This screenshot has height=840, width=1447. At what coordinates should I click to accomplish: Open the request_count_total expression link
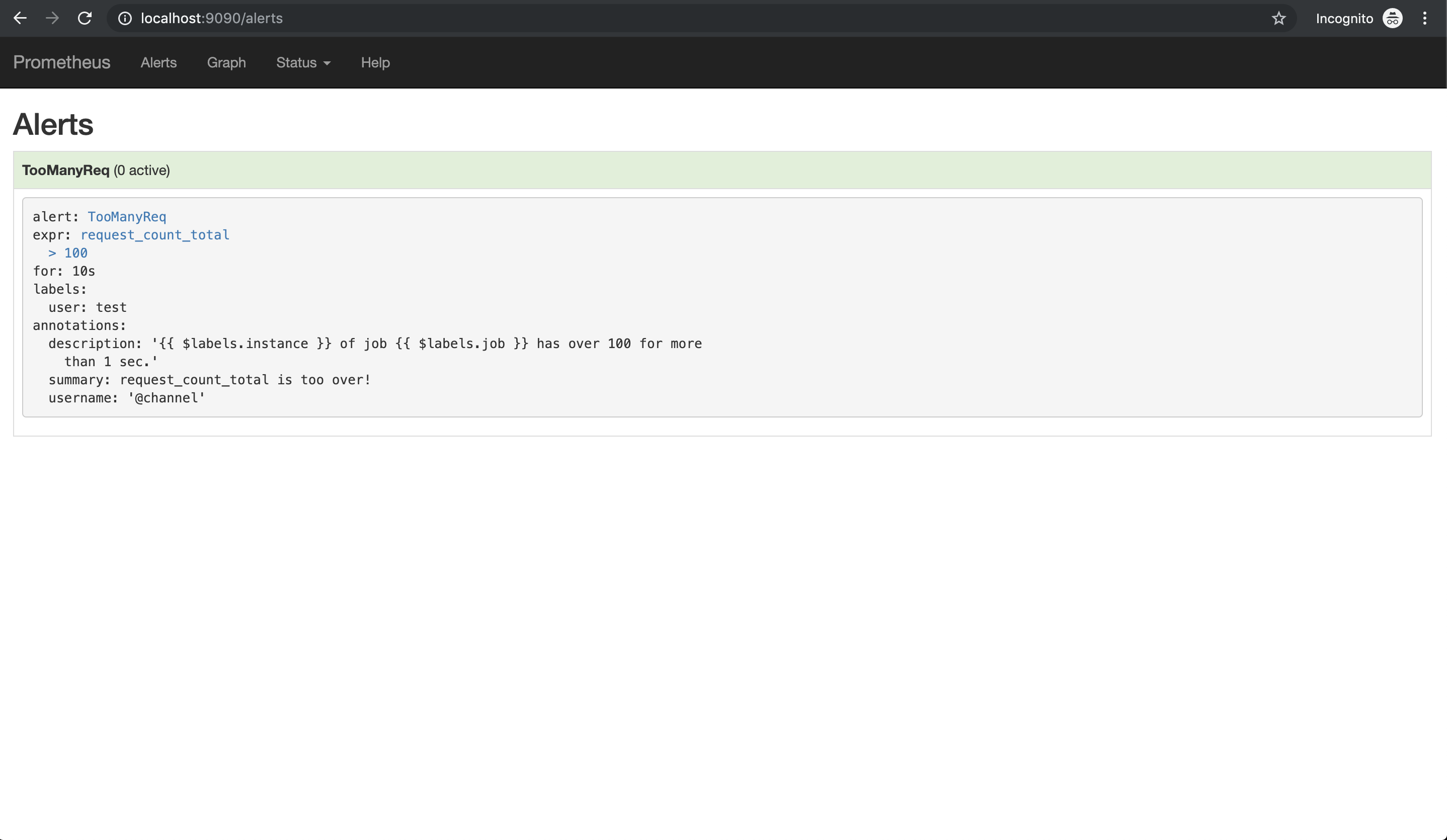pyautogui.click(x=155, y=235)
